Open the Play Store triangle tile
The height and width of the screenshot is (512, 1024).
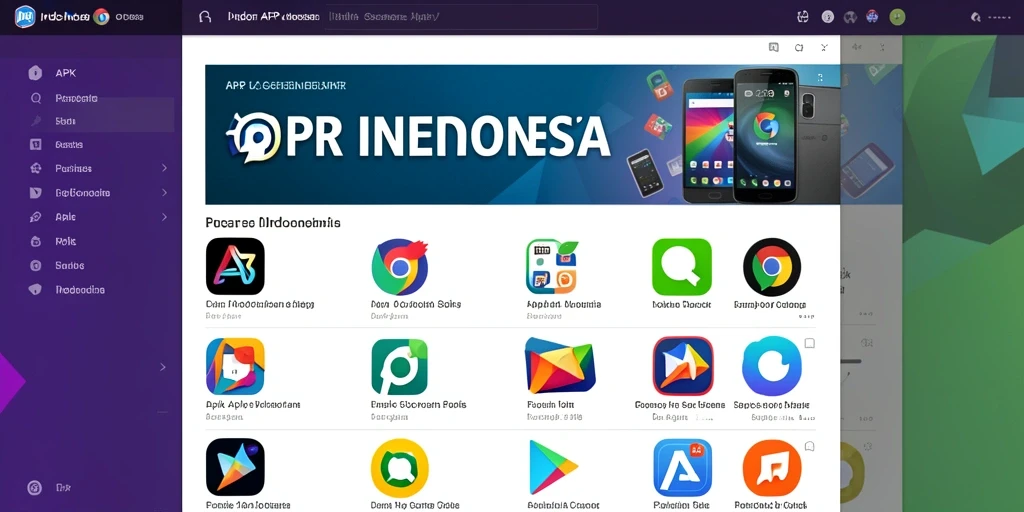coord(553,466)
